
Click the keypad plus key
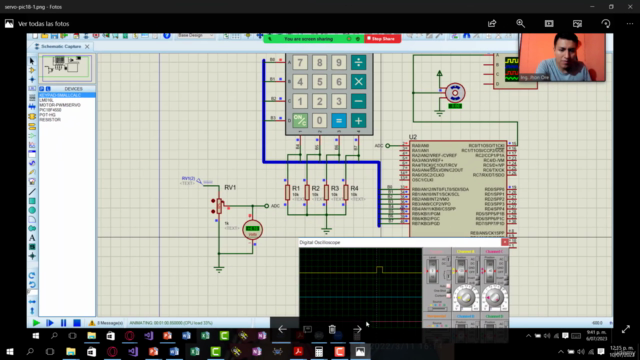click(x=358, y=120)
